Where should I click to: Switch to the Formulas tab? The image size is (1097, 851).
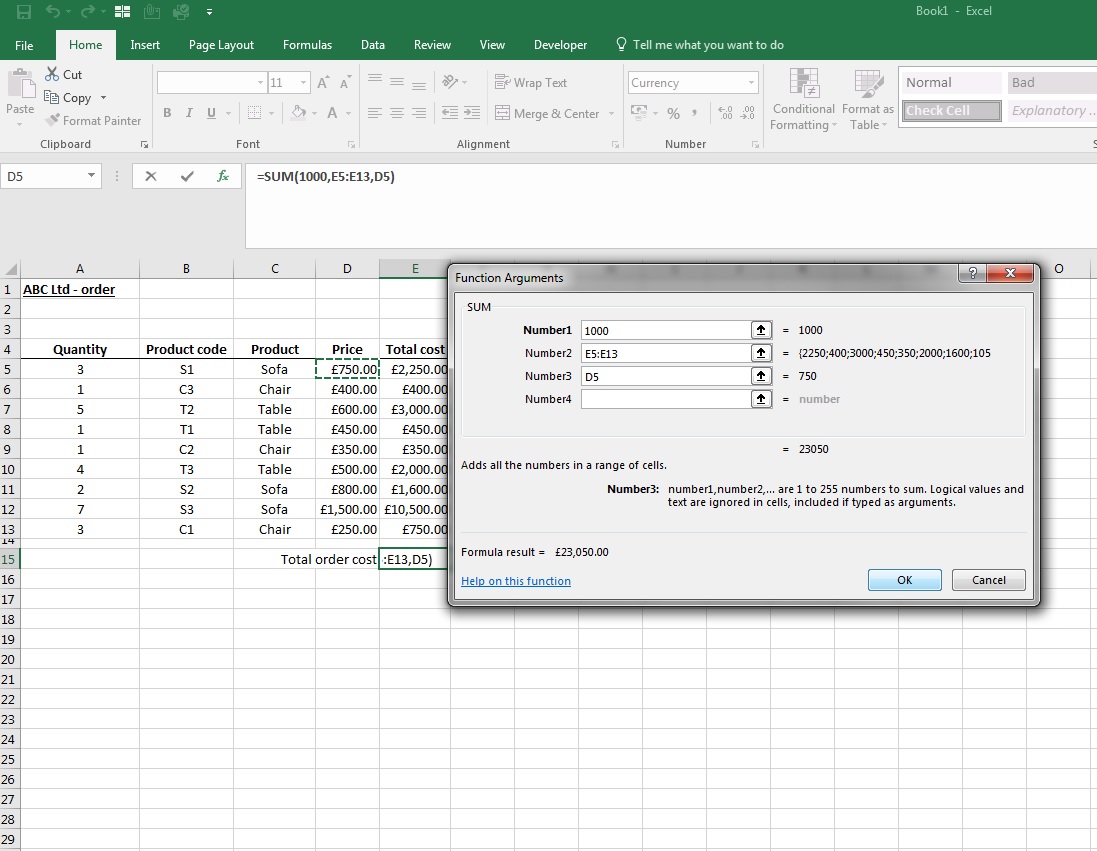307,45
